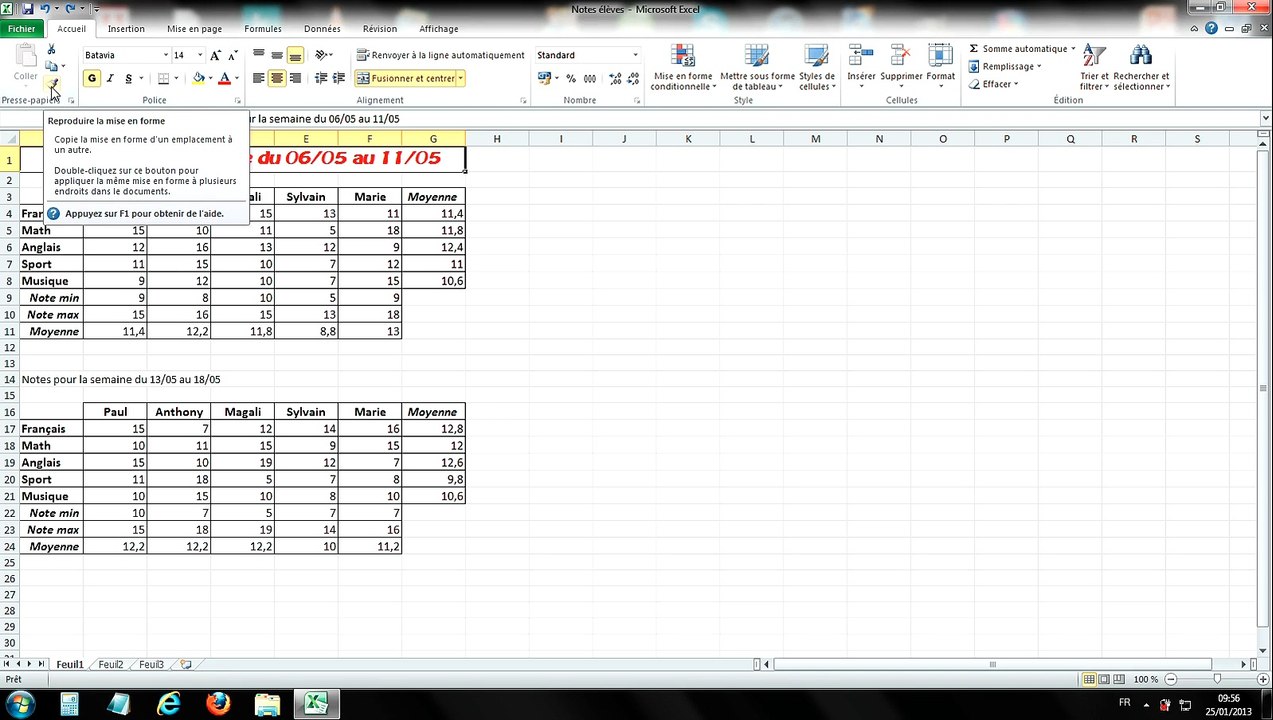
Task: Click the accounting number format icon
Action: click(x=545, y=78)
